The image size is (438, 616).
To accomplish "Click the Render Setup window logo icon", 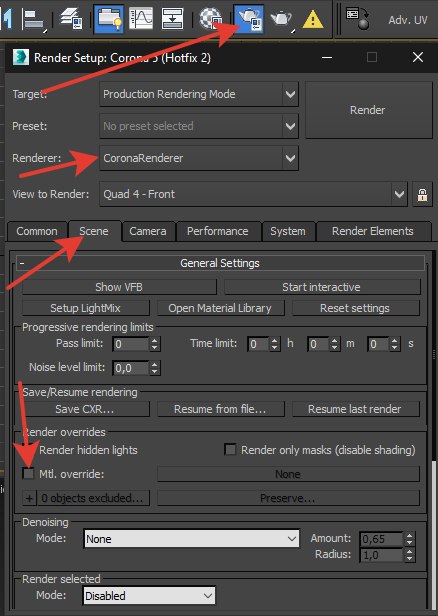I will [21, 58].
